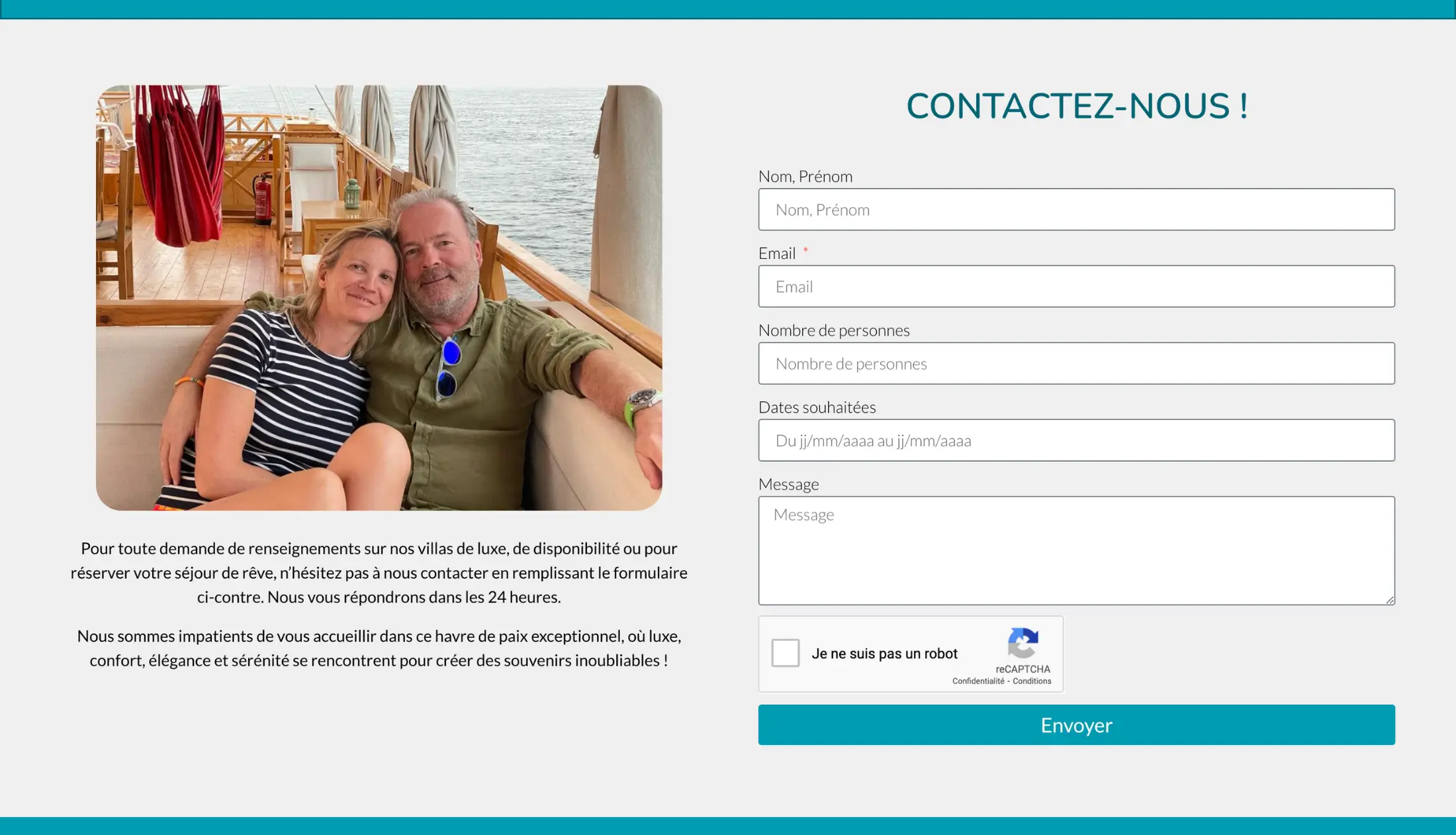Viewport: 1456px width, 835px height.
Task: Click the Nombre de personnes label
Action: [834, 330]
